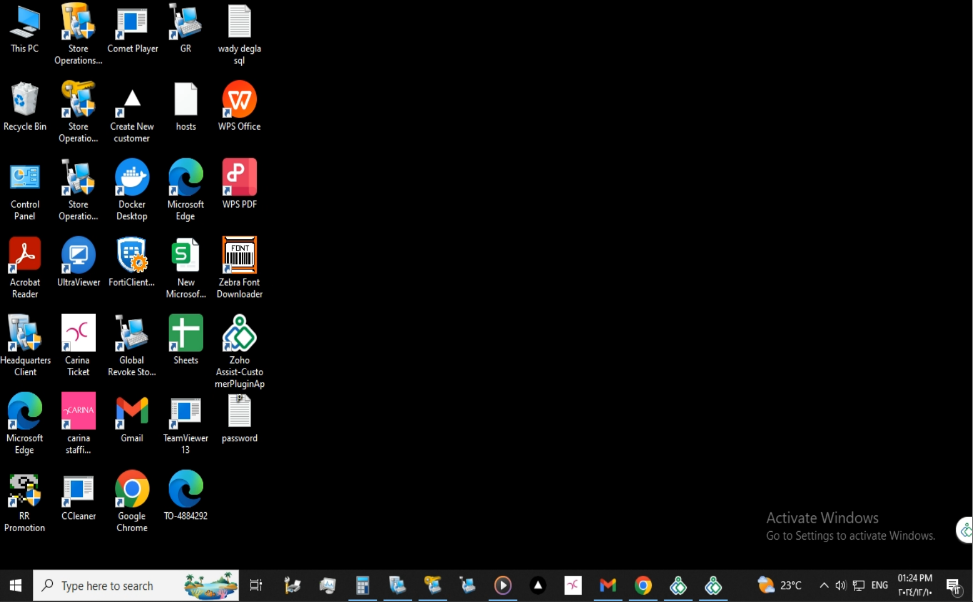
Task: Select the GR desktop shortcut
Action: pos(186,29)
